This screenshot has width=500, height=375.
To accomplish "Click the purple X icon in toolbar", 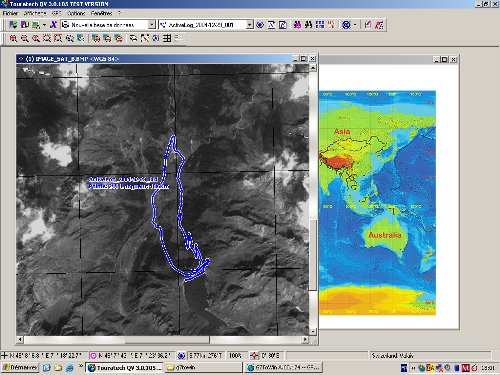I will 53,25.
